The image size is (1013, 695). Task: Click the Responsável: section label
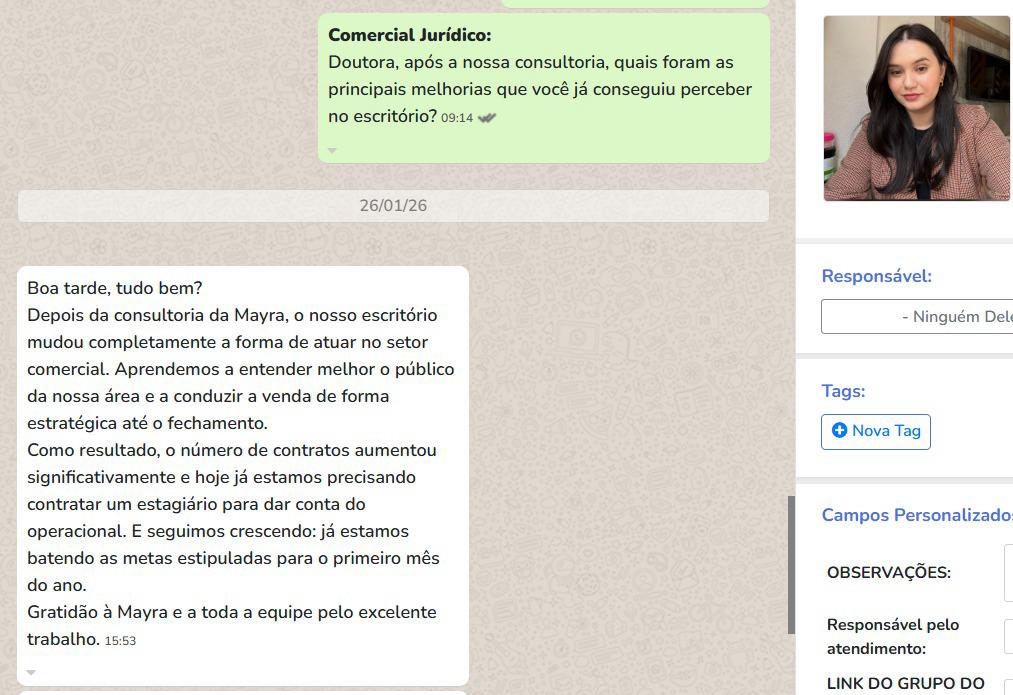[x=877, y=276]
